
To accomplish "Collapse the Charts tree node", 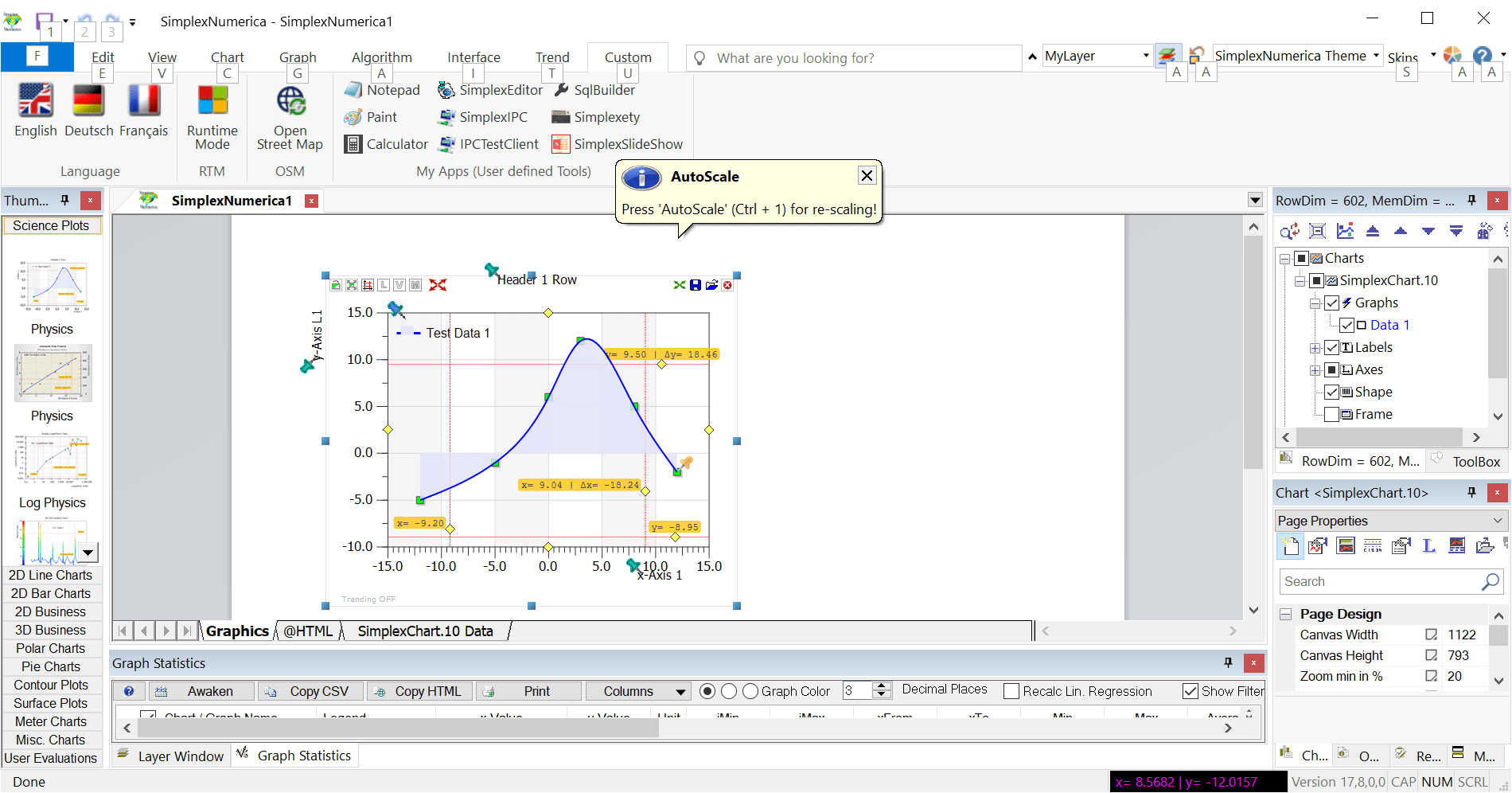I will click(1284, 259).
